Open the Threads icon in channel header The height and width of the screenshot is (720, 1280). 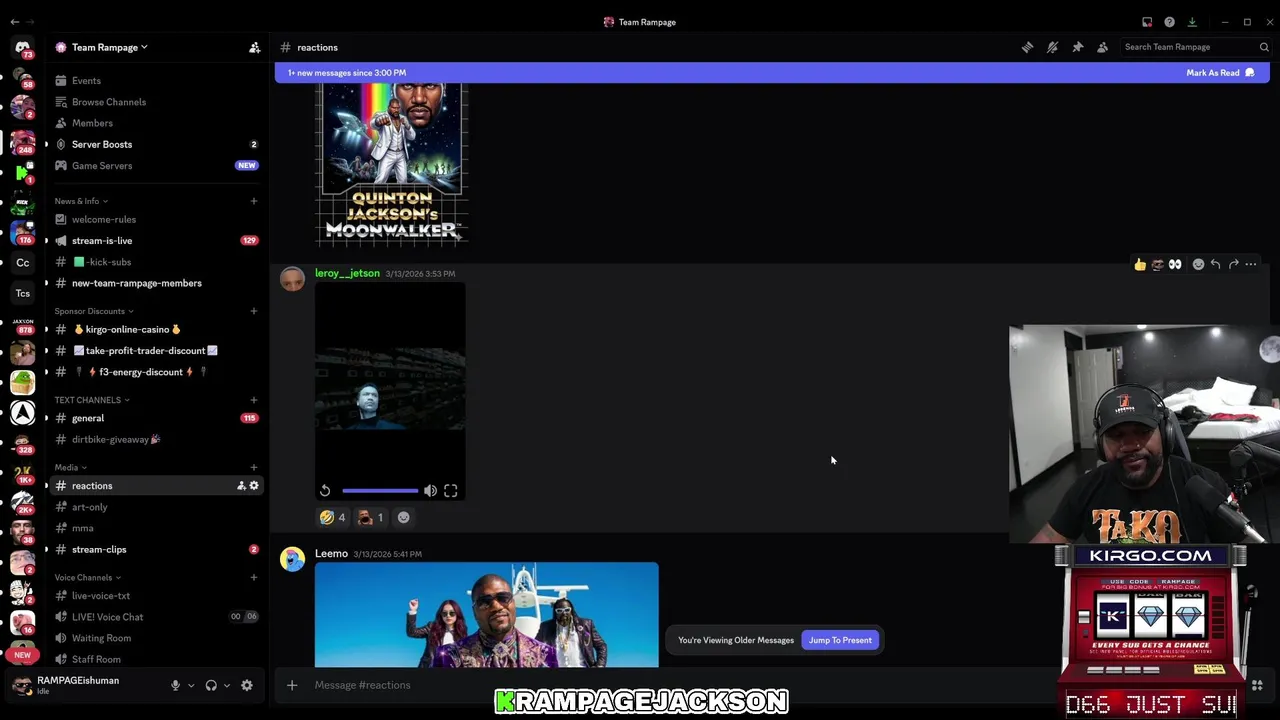(1027, 47)
